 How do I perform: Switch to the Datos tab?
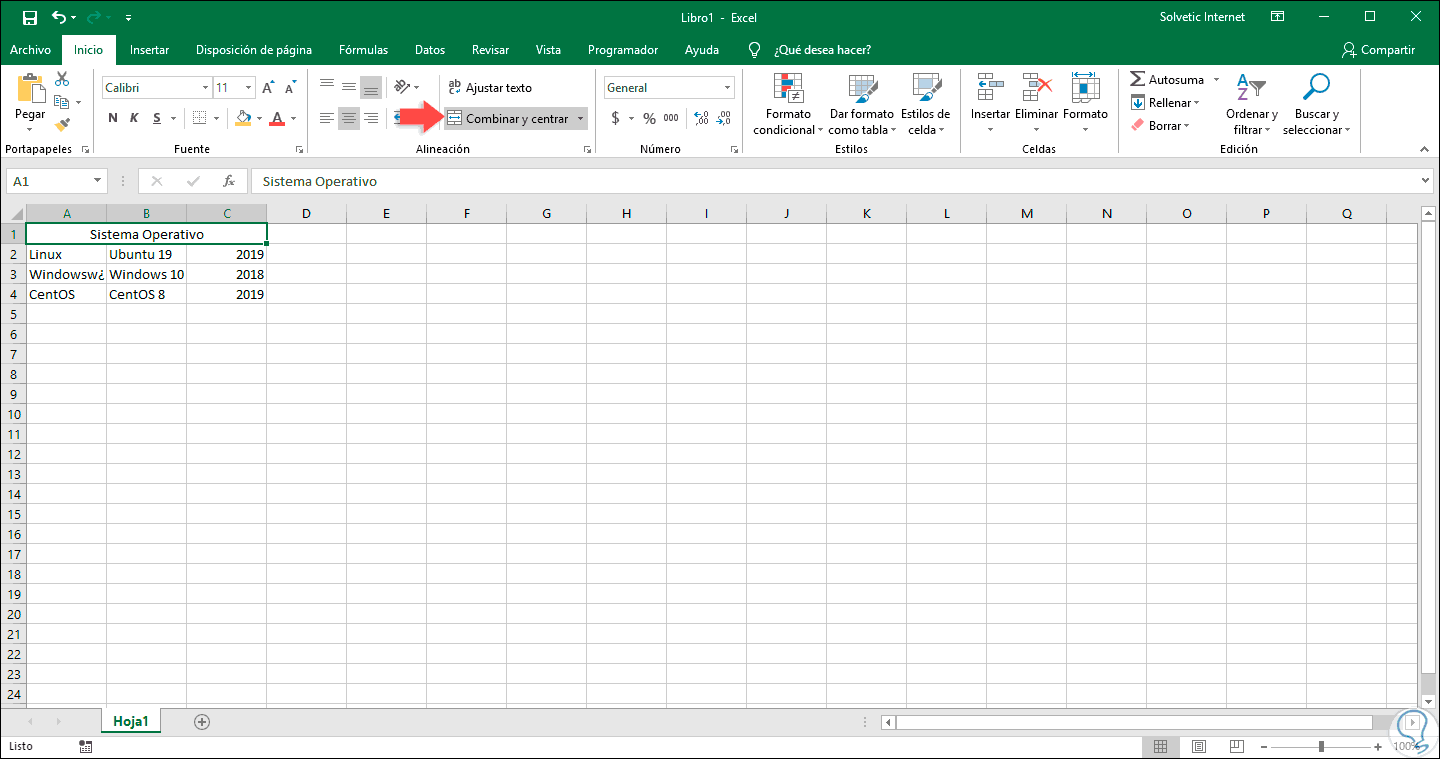[430, 49]
